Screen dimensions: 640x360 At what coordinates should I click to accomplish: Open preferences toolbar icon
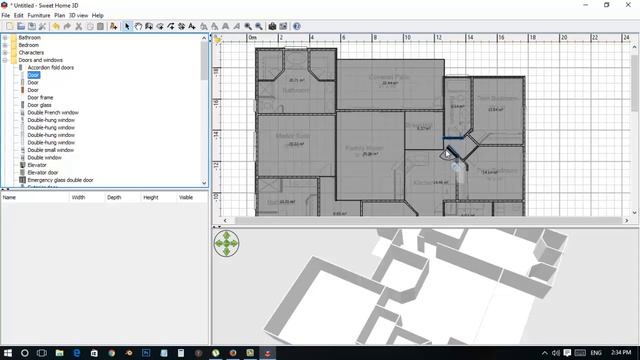pyautogui.click(x=42, y=27)
